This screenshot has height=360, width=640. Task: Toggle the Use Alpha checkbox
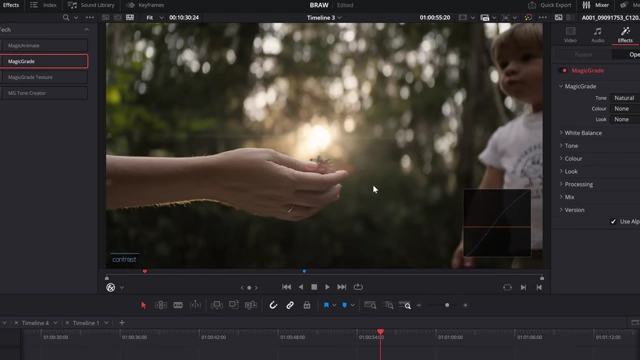point(613,221)
